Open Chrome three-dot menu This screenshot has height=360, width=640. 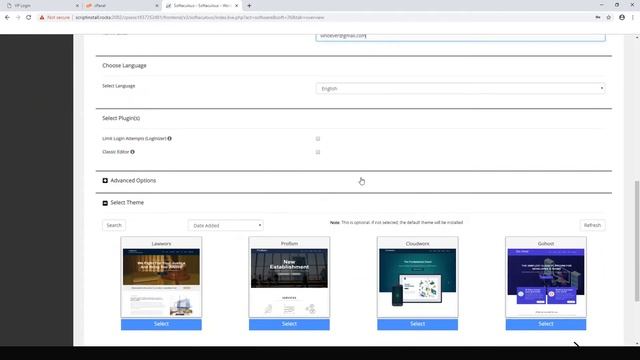(633, 18)
